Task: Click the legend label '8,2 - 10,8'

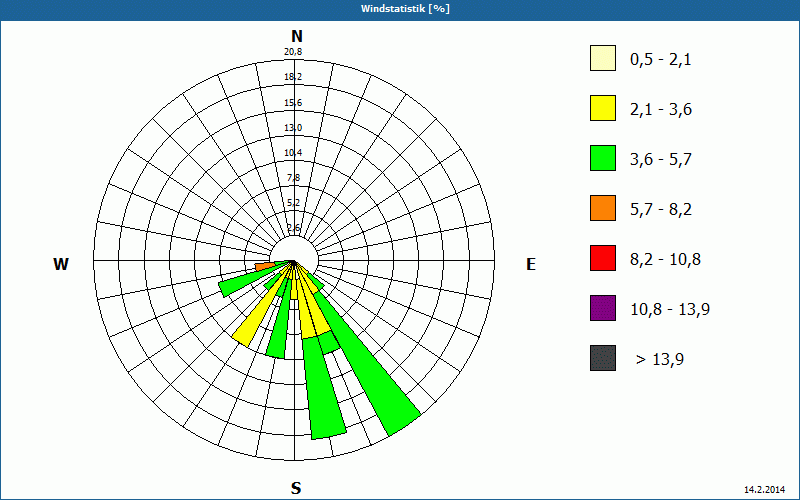Action: click(x=665, y=260)
